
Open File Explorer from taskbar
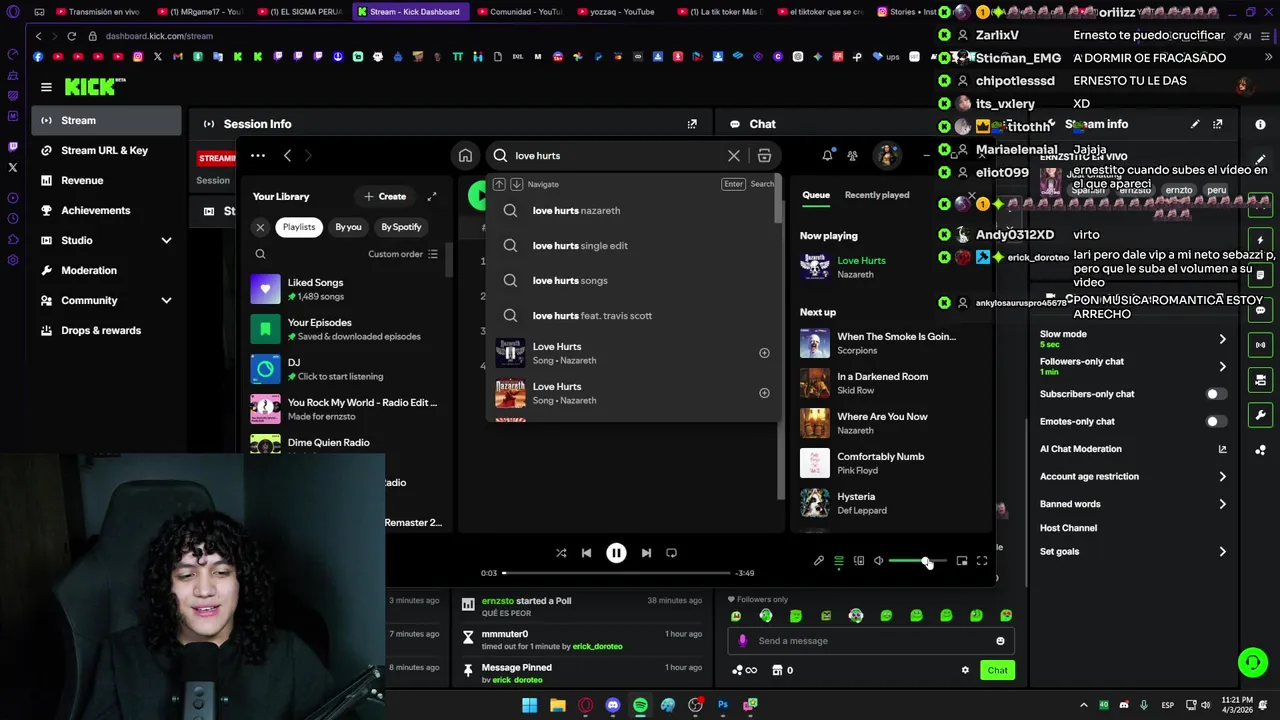(x=558, y=705)
